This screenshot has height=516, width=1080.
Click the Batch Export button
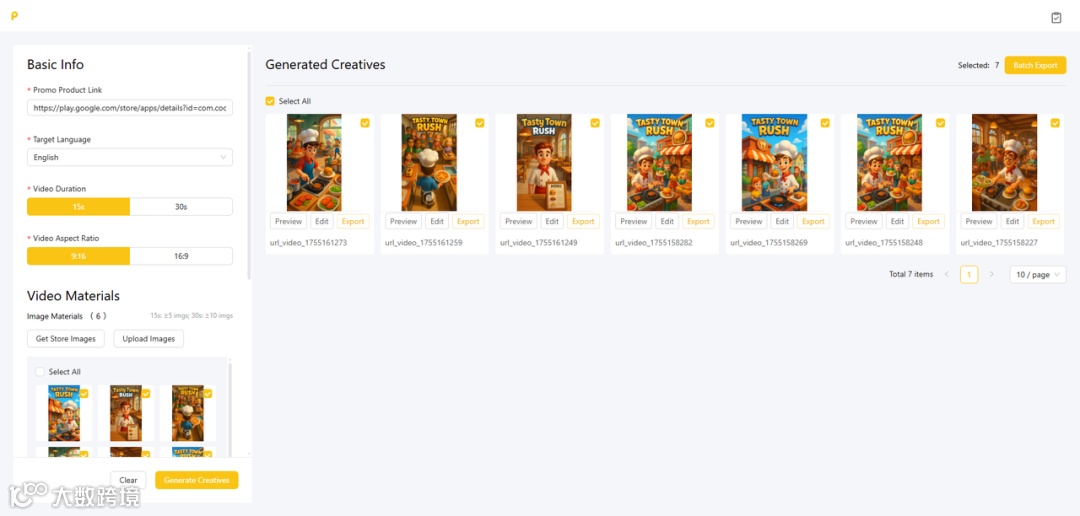tap(1035, 65)
